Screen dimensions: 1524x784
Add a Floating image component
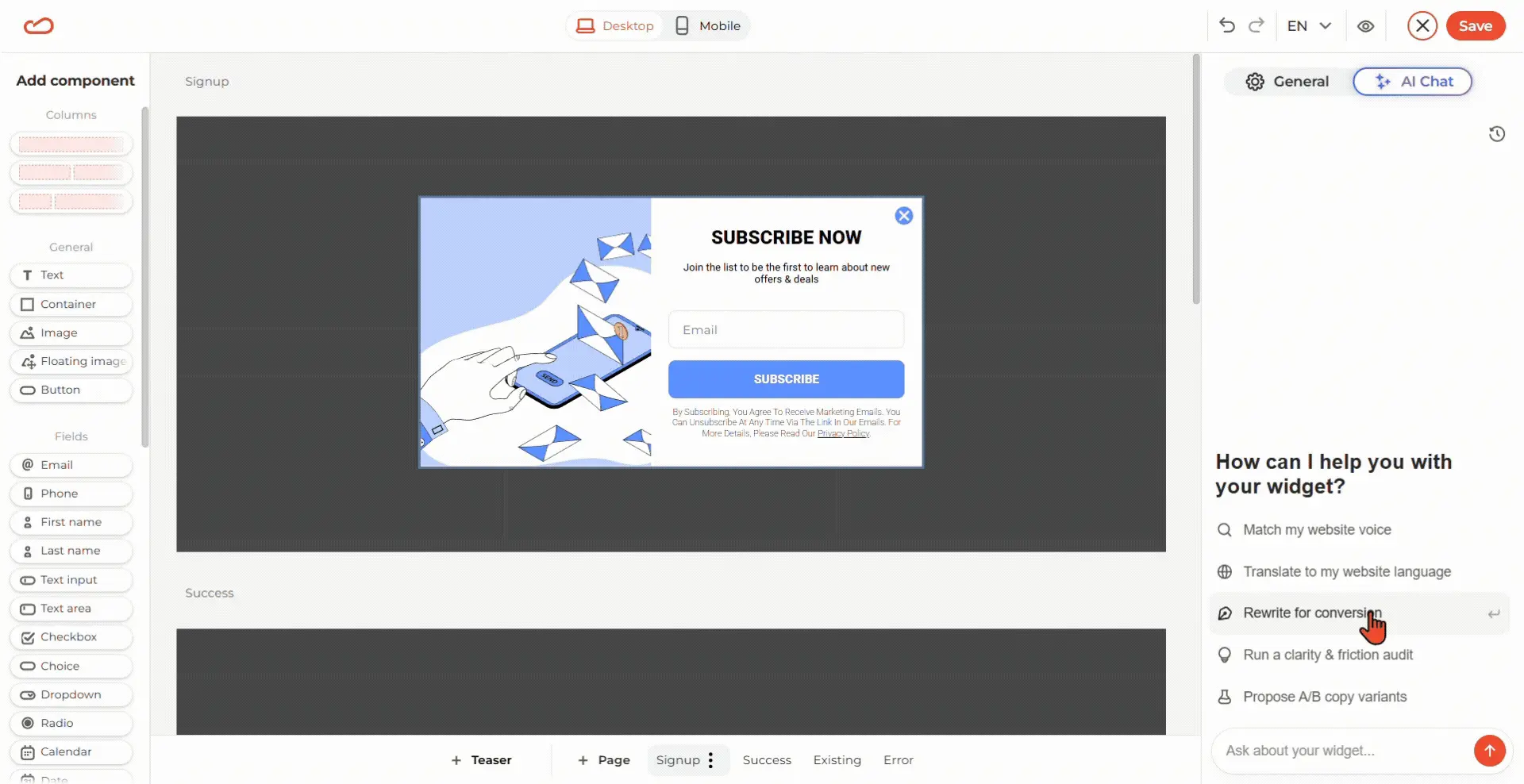[71, 361]
